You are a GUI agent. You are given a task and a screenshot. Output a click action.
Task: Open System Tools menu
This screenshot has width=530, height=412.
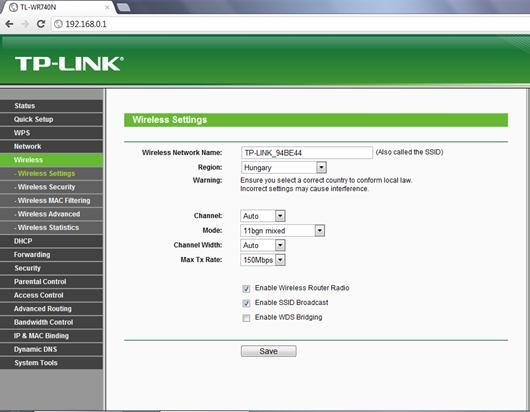tap(51, 363)
